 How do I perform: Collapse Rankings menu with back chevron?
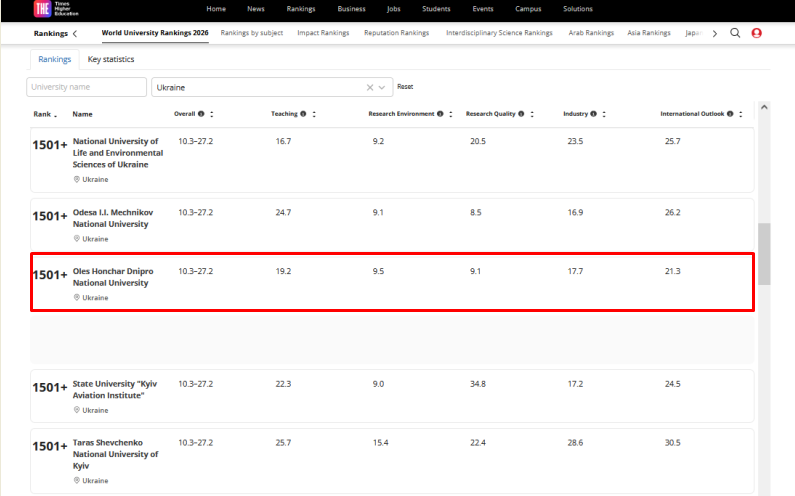[x=75, y=33]
